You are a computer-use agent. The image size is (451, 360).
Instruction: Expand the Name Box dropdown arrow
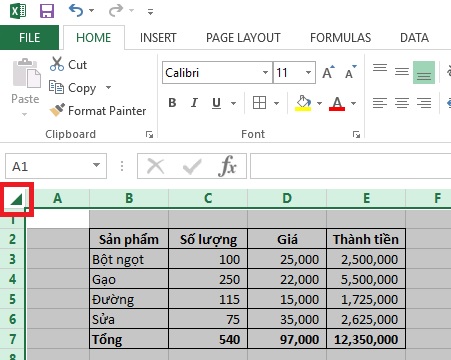(x=96, y=165)
